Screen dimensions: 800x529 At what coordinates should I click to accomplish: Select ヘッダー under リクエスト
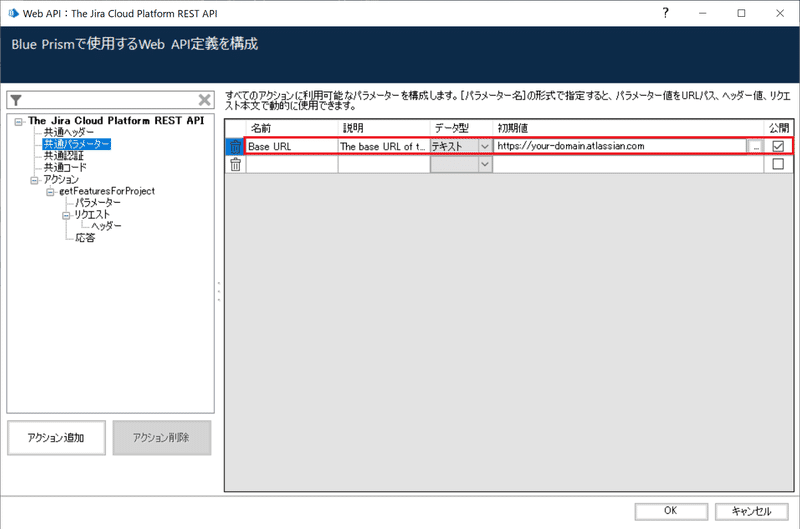click(106, 226)
